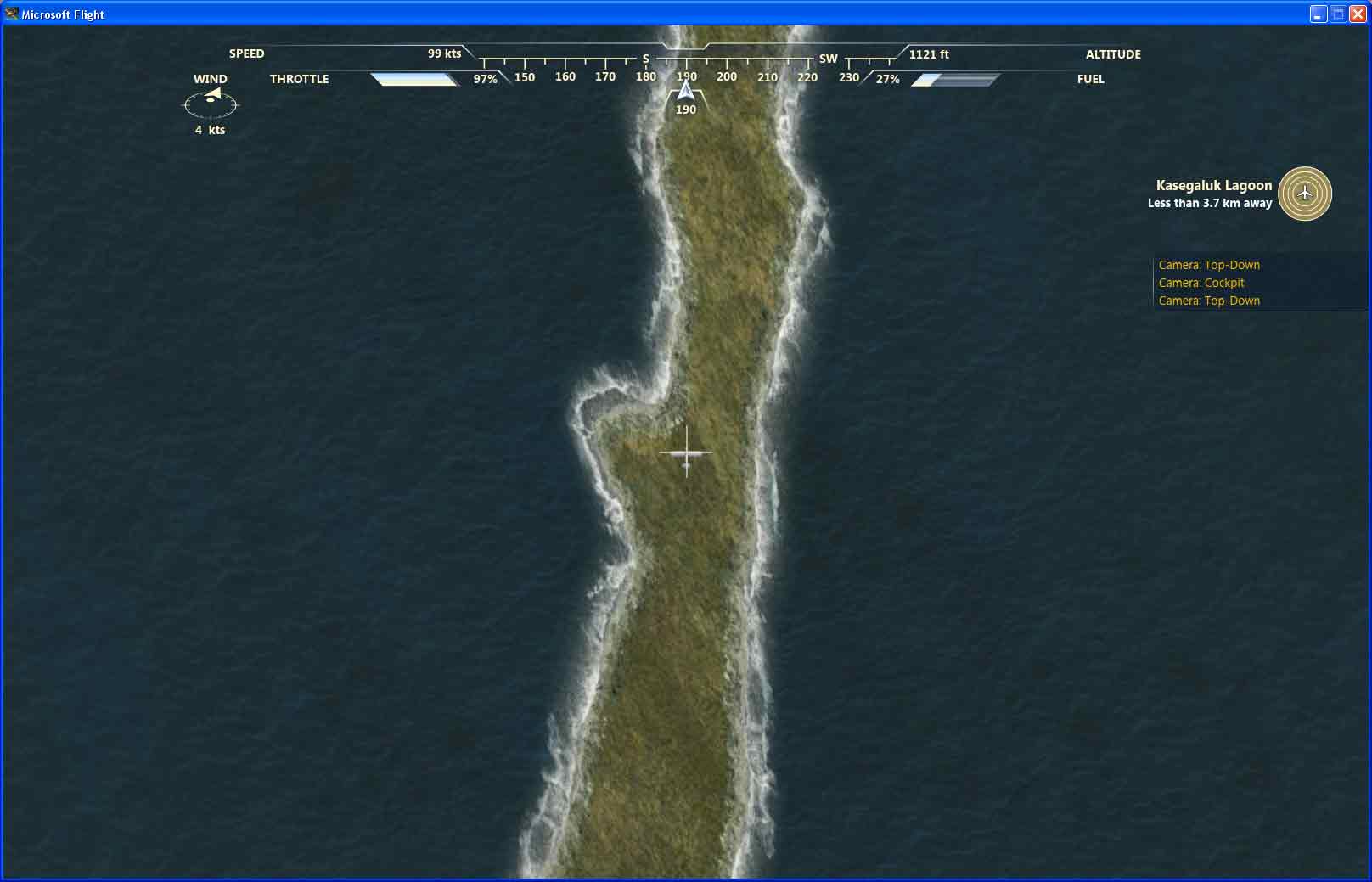Image resolution: width=1372 pixels, height=882 pixels.
Task: Click the 160 heading tick on compass
Action: point(565,76)
